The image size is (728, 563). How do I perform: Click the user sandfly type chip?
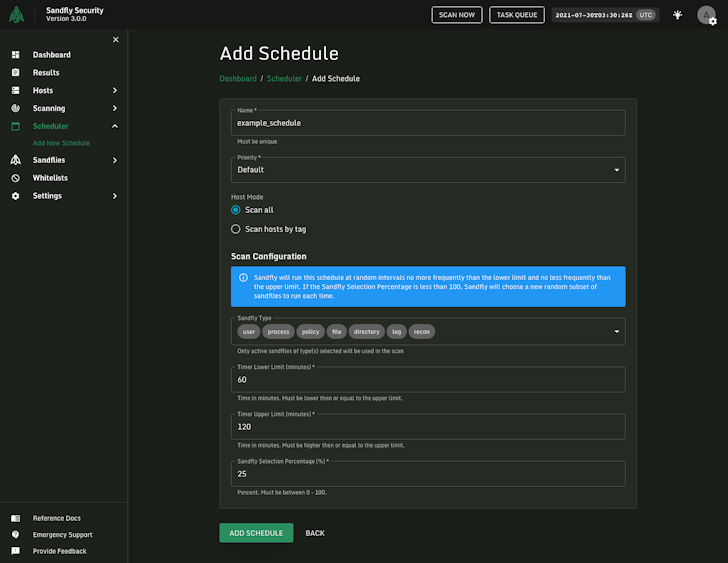(248, 331)
